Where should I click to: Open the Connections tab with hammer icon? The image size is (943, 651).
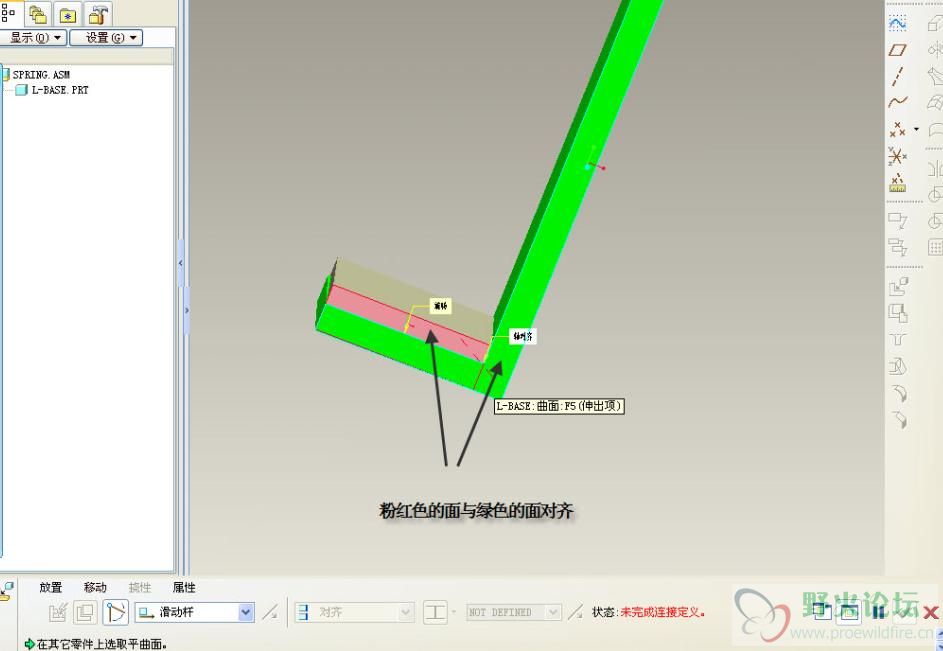(97, 14)
